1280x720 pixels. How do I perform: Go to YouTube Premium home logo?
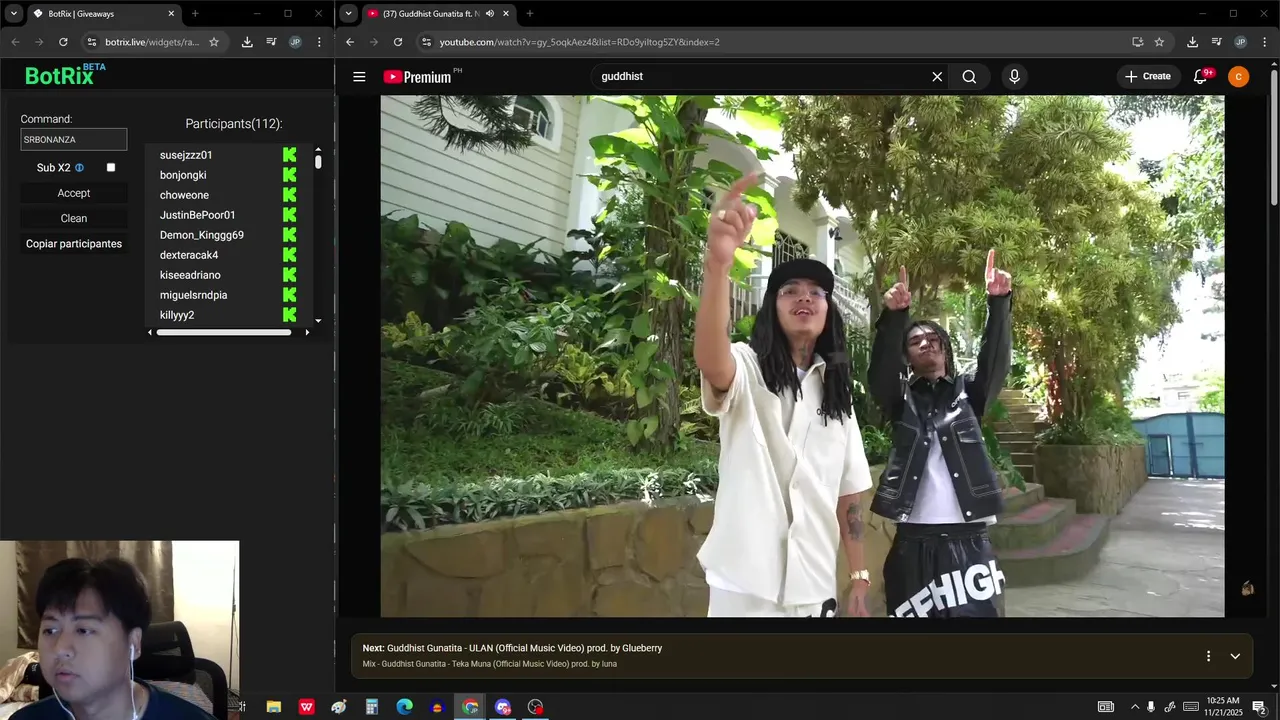point(418,77)
